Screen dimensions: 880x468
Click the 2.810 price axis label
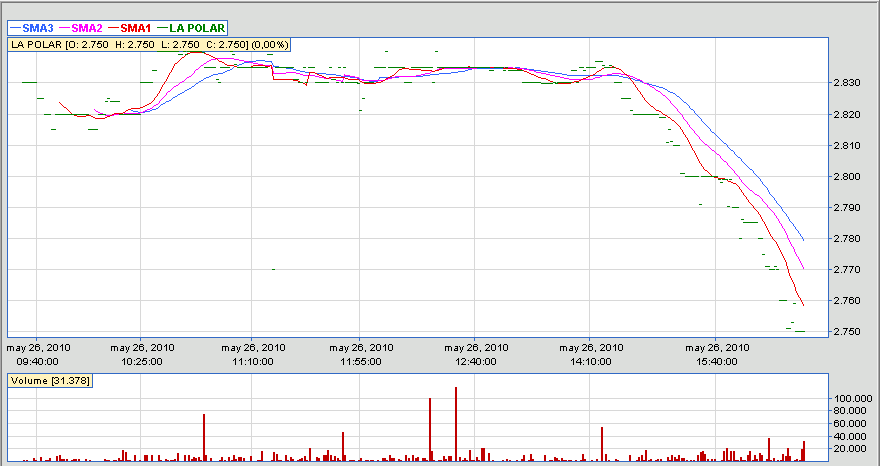click(849, 145)
